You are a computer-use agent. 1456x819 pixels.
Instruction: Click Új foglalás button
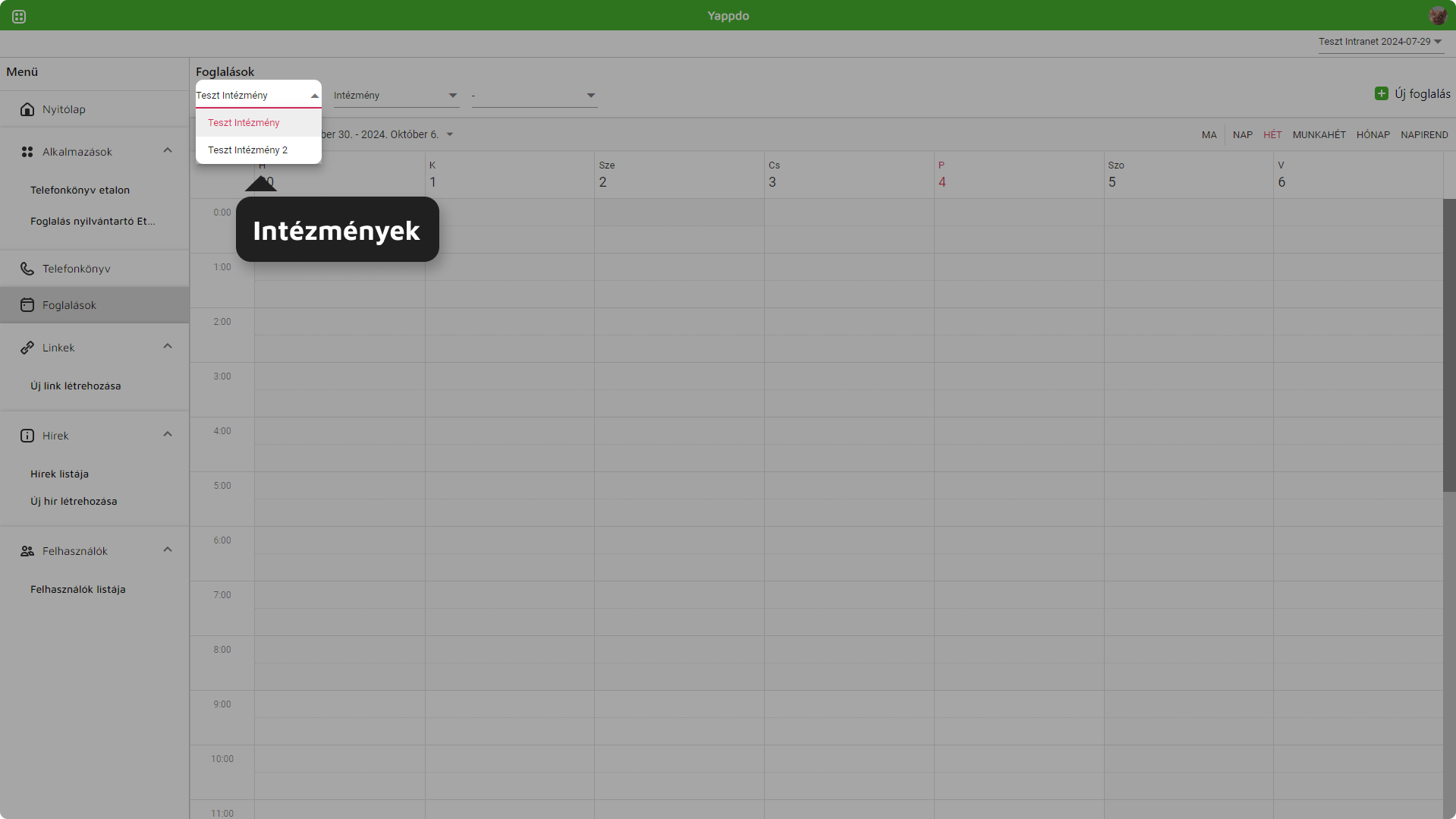click(x=1413, y=93)
